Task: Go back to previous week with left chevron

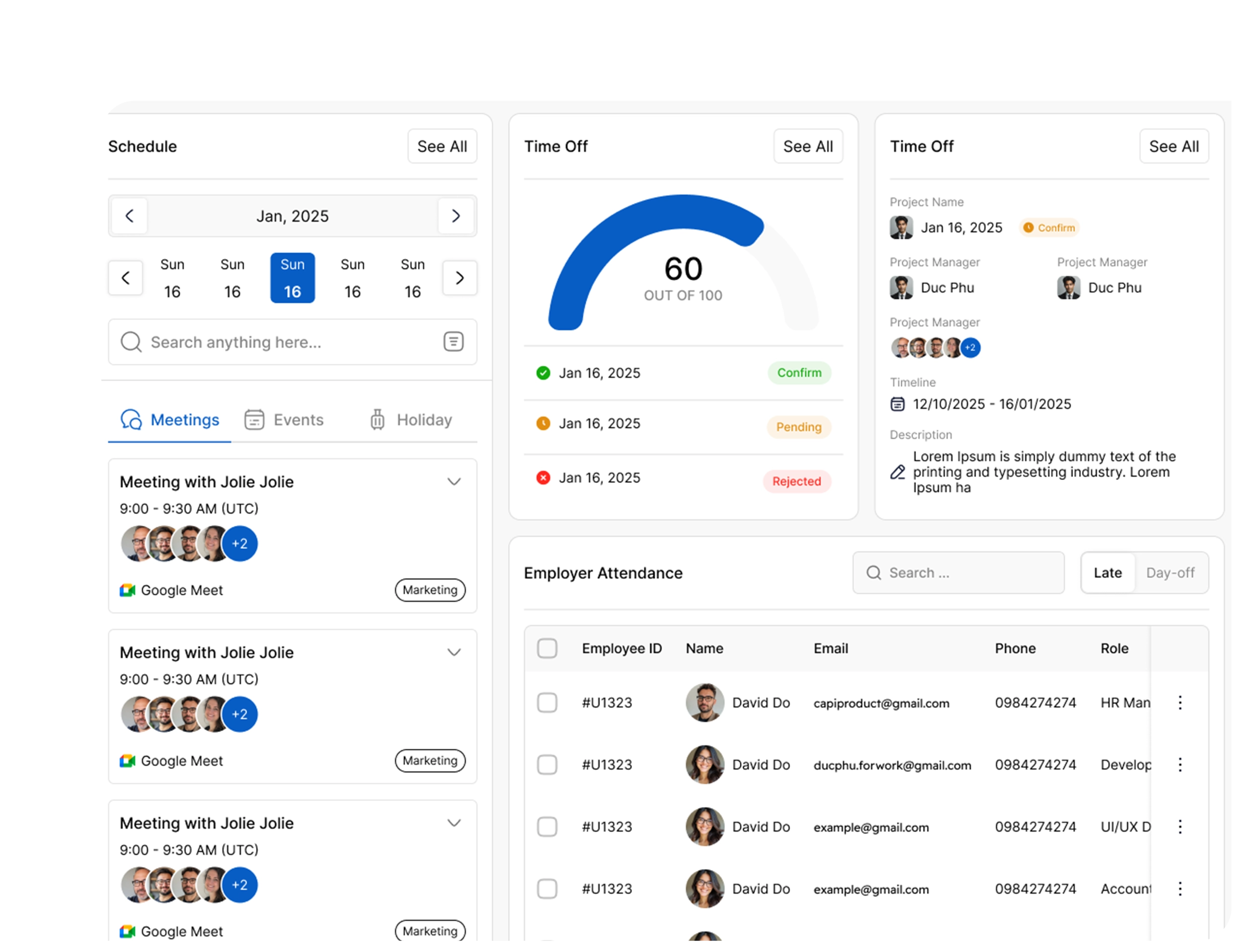Action: (x=125, y=277)
